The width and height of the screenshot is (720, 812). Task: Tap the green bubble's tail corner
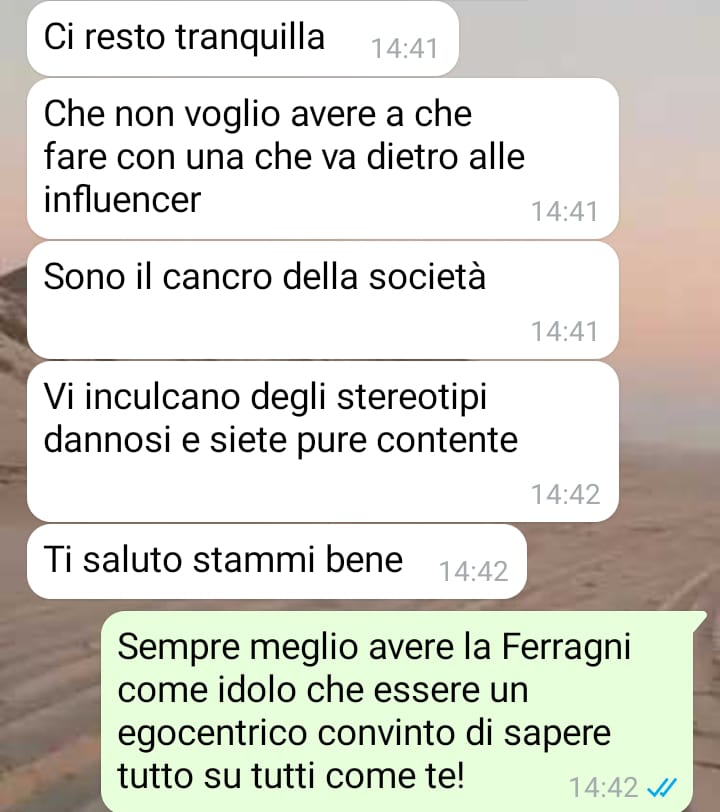pos(701,616)
